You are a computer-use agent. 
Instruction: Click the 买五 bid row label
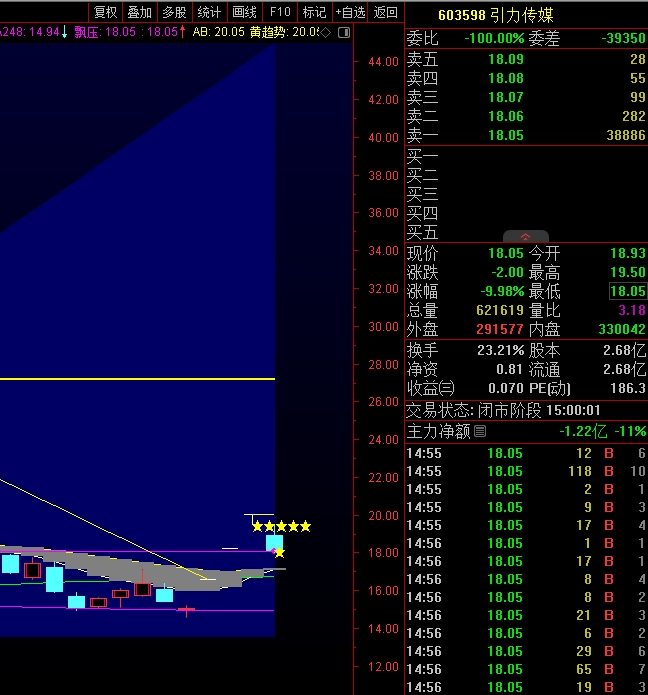(422, 232)
